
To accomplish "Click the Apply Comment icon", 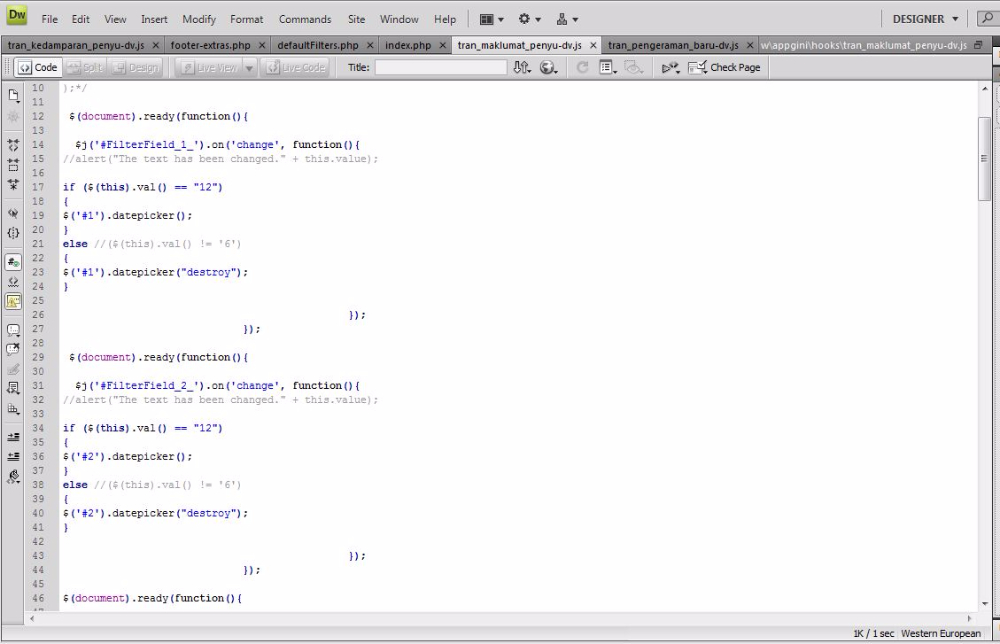I will click(x=13, y=330).
